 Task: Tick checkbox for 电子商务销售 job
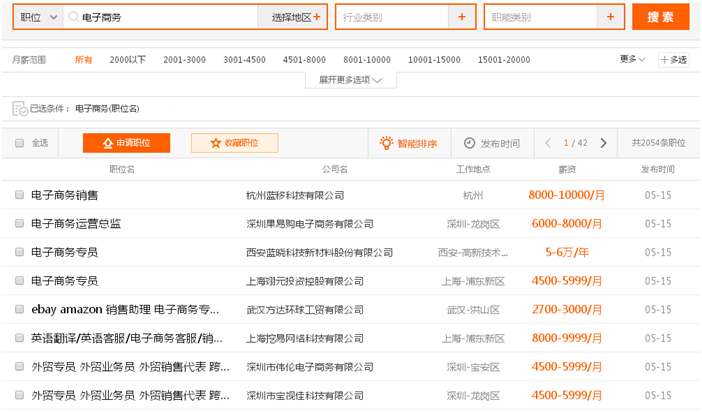click(19, 195)
